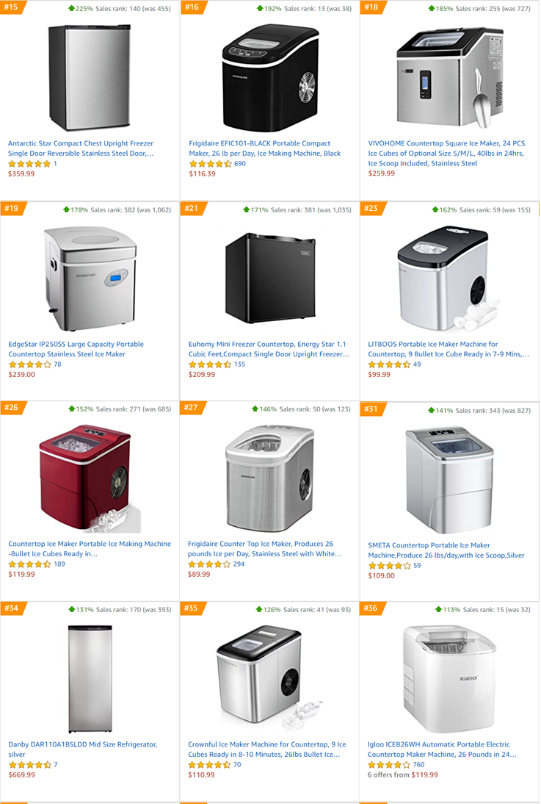The width and height of the screenshot is (541, 804).
Task: Open the 690 reviews count link
Action: coord(240,164)
